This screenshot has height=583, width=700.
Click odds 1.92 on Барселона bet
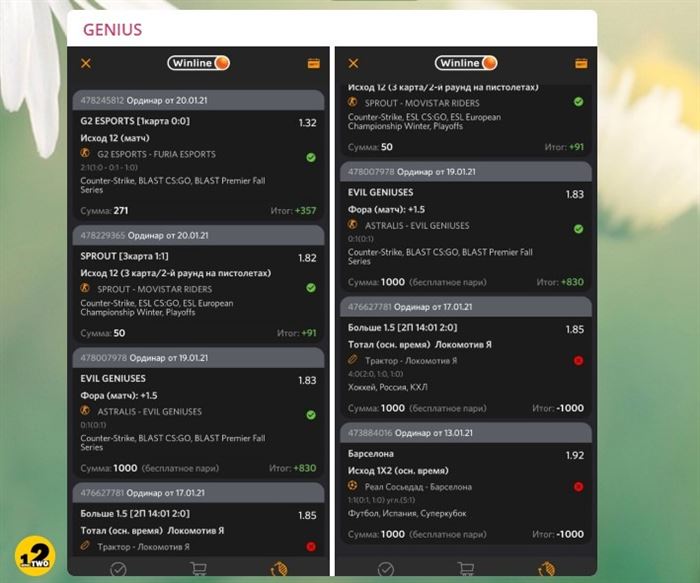coord(575,455)
